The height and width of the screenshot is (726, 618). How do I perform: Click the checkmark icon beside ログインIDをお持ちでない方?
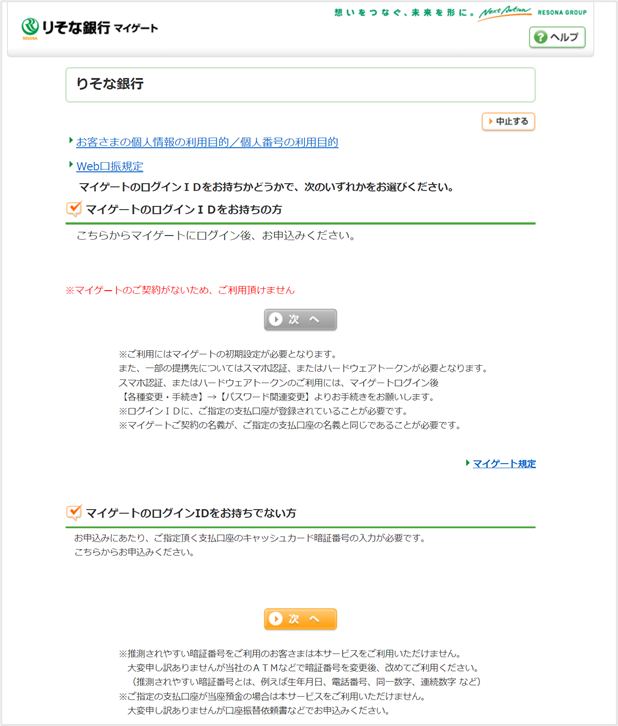[74, 513]
